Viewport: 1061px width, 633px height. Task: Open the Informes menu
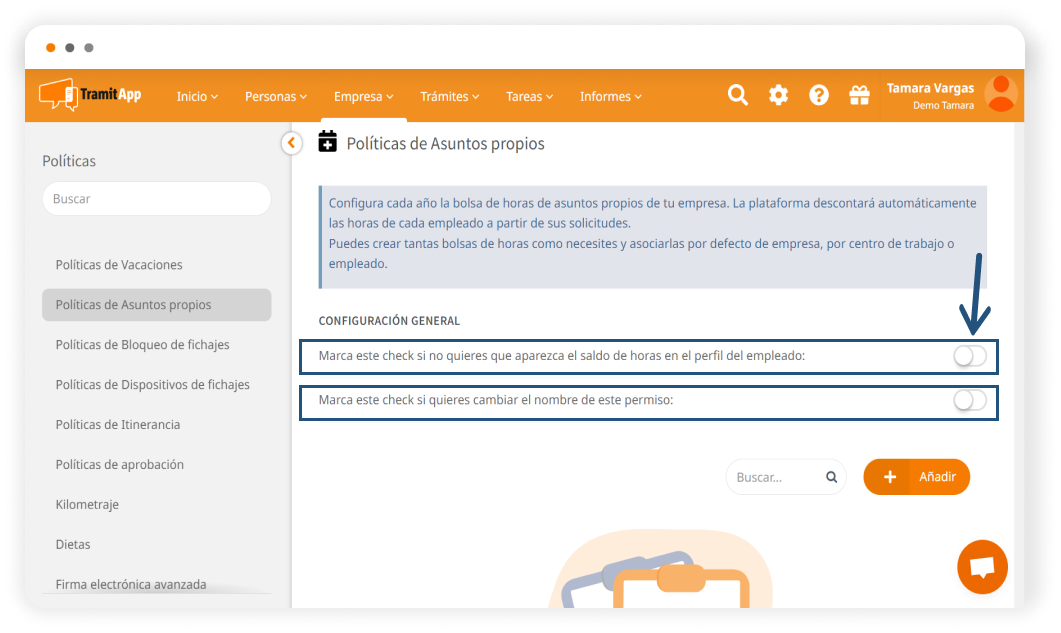610,97
